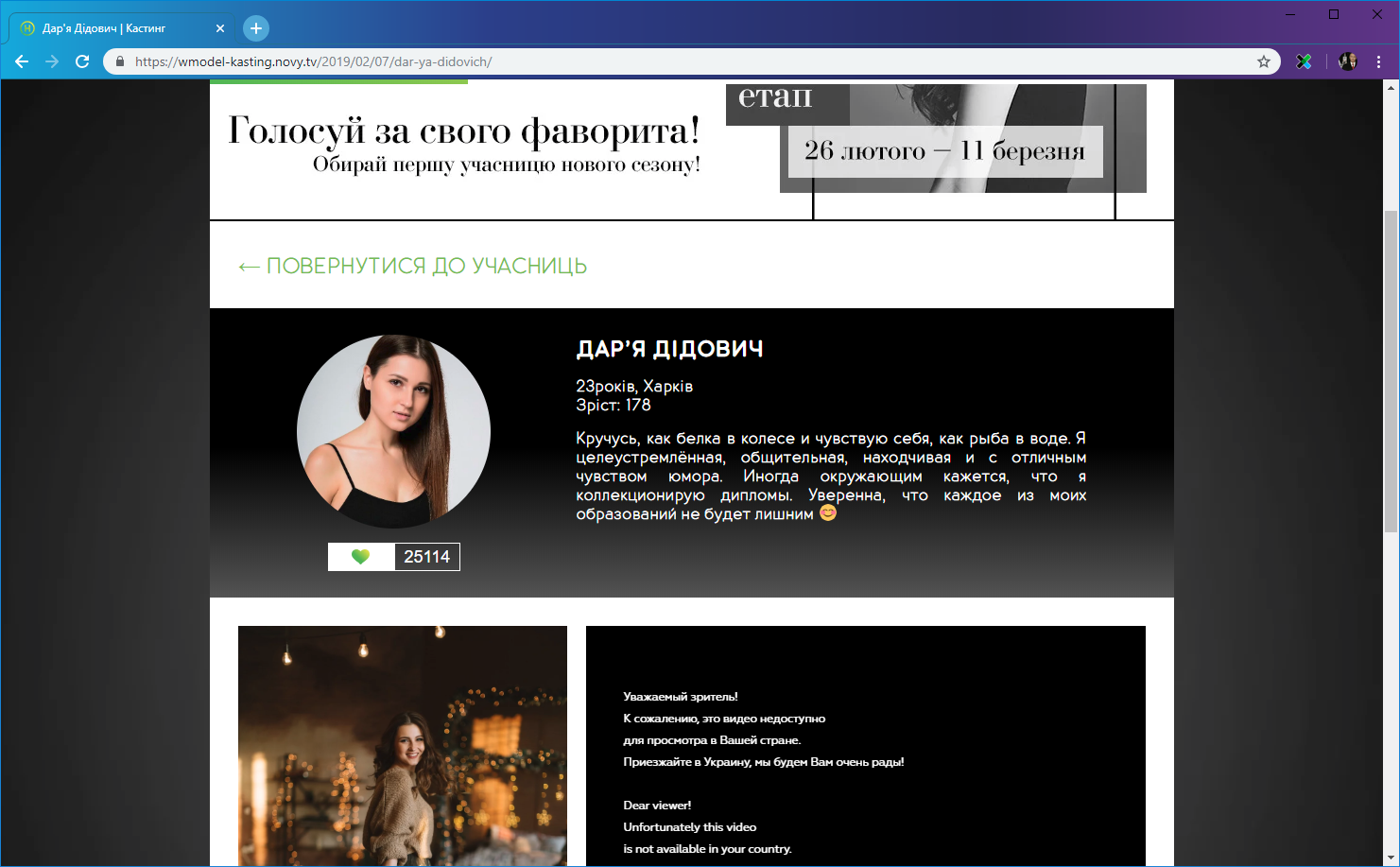Open the warm-lights photo thumbnail
Viewport: 1400px width, 867px height.
pyautogui.click(x=403, y=746)
